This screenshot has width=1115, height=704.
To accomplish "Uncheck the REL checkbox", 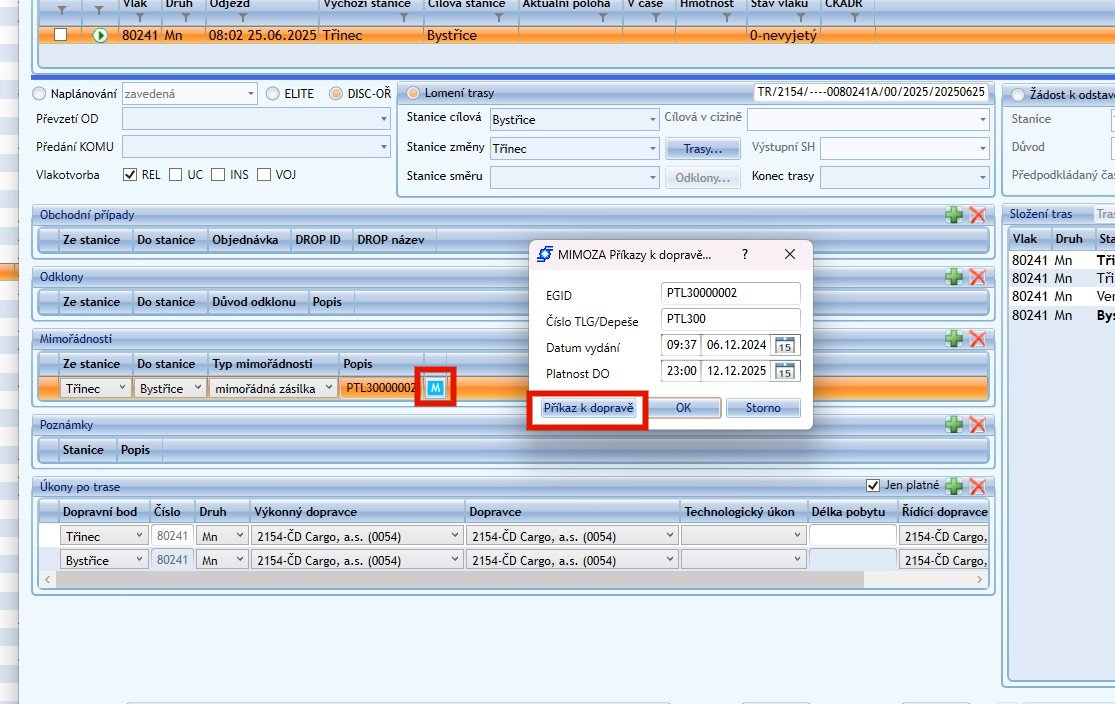I will click(129, 175).
